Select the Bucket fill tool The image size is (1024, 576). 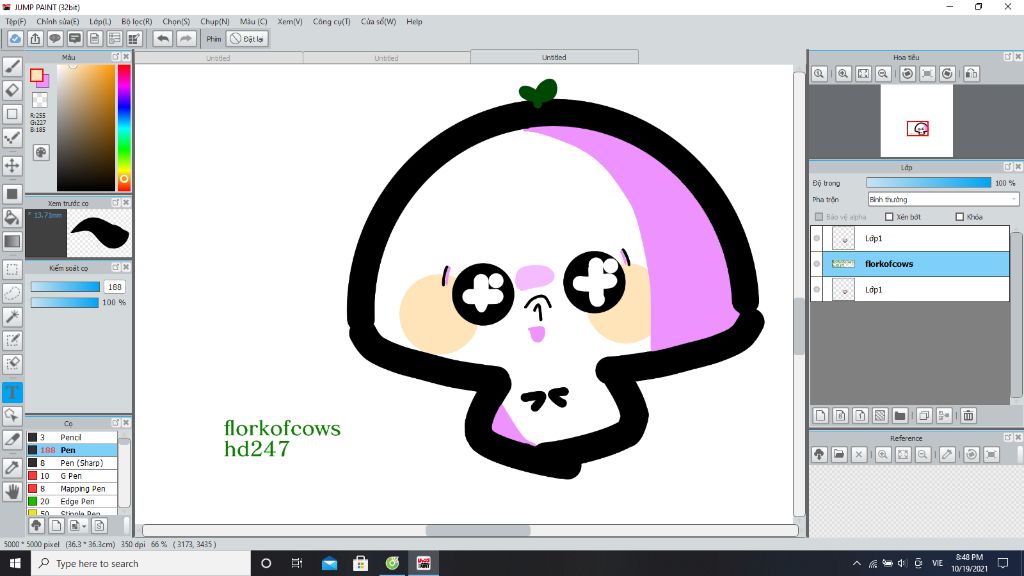coord(12,217)
